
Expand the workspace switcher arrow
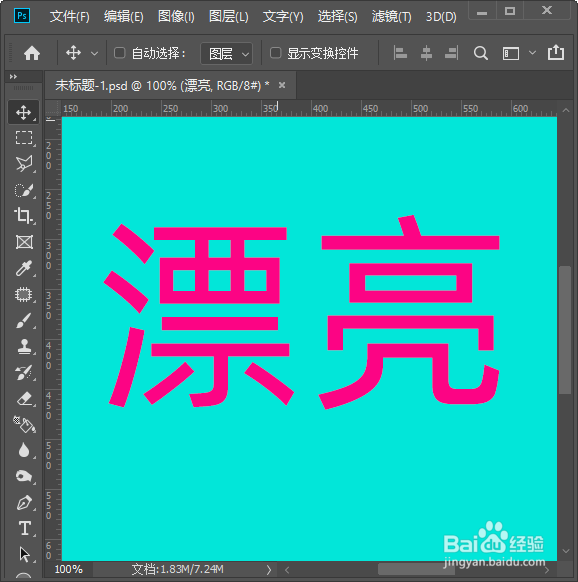532,53
